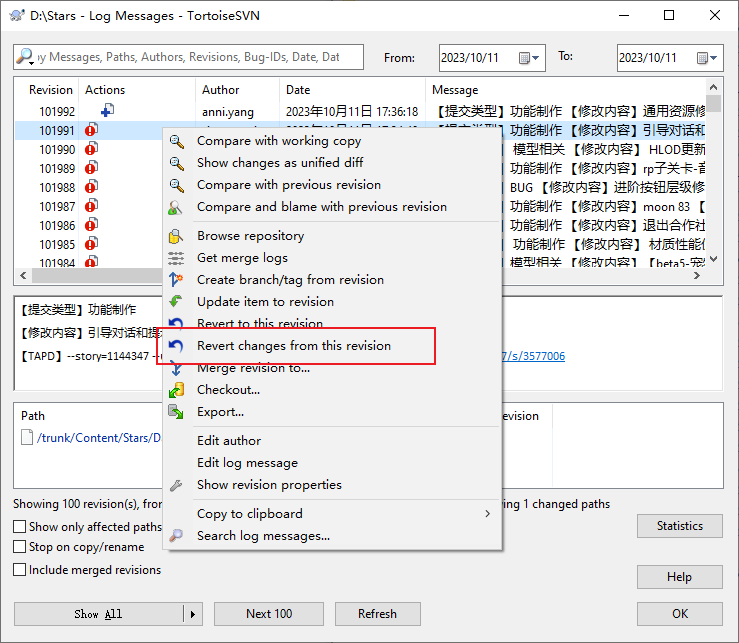Click the Browse repository icon

176,236
